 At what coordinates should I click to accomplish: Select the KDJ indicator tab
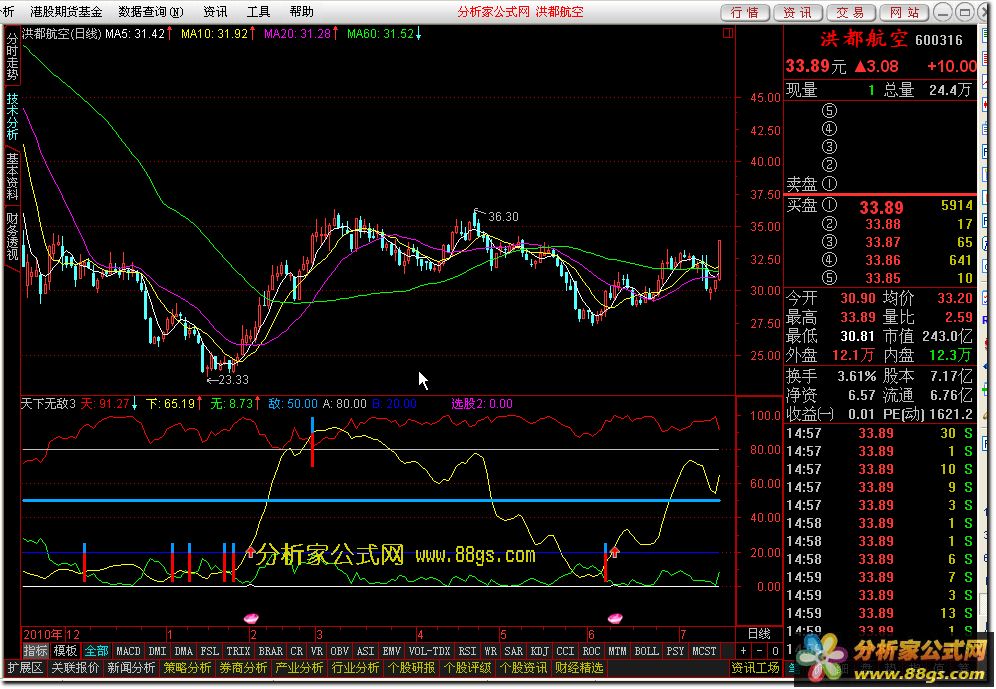click(539, 651)
